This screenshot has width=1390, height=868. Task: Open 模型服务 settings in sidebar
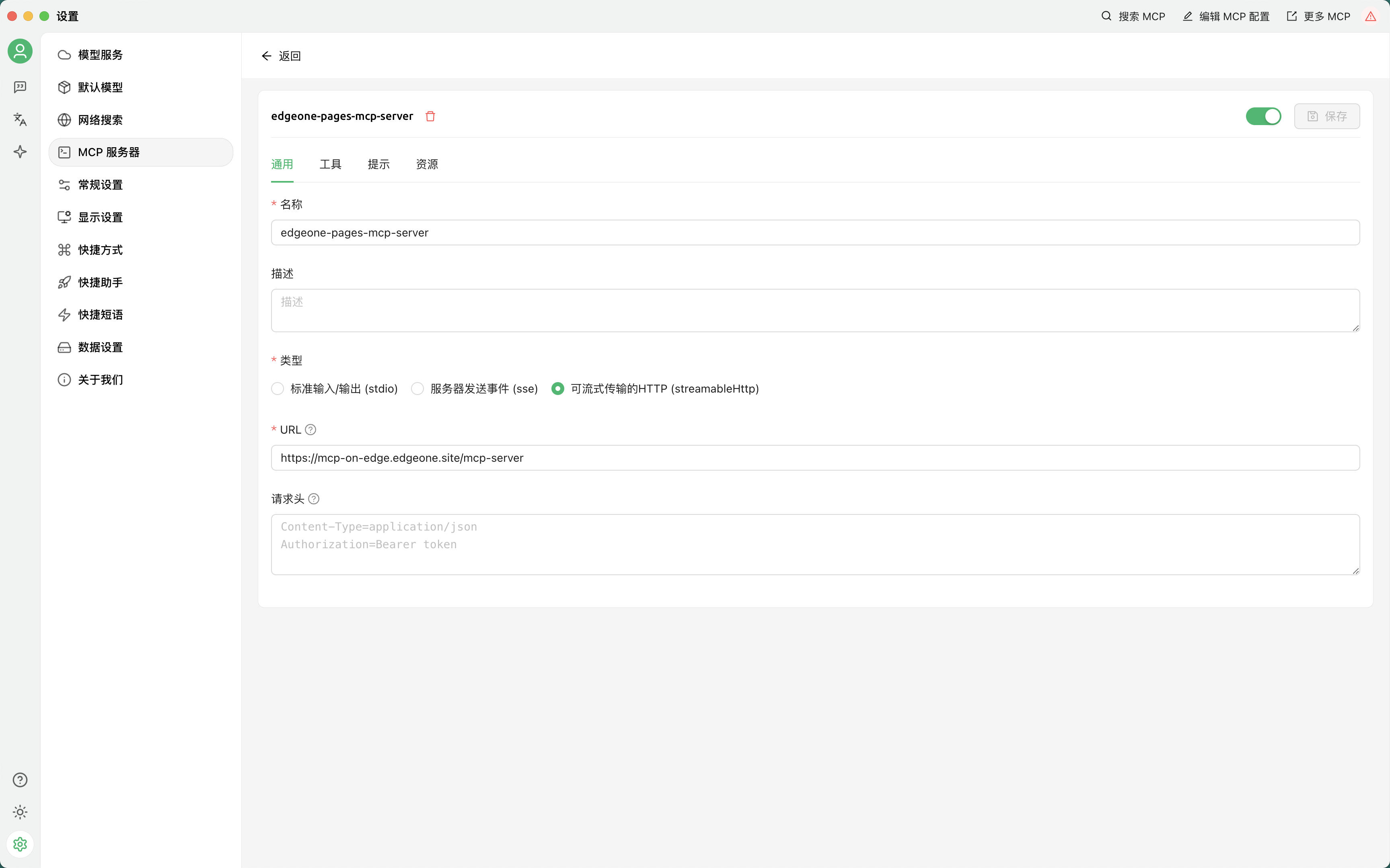coord(101,55)
